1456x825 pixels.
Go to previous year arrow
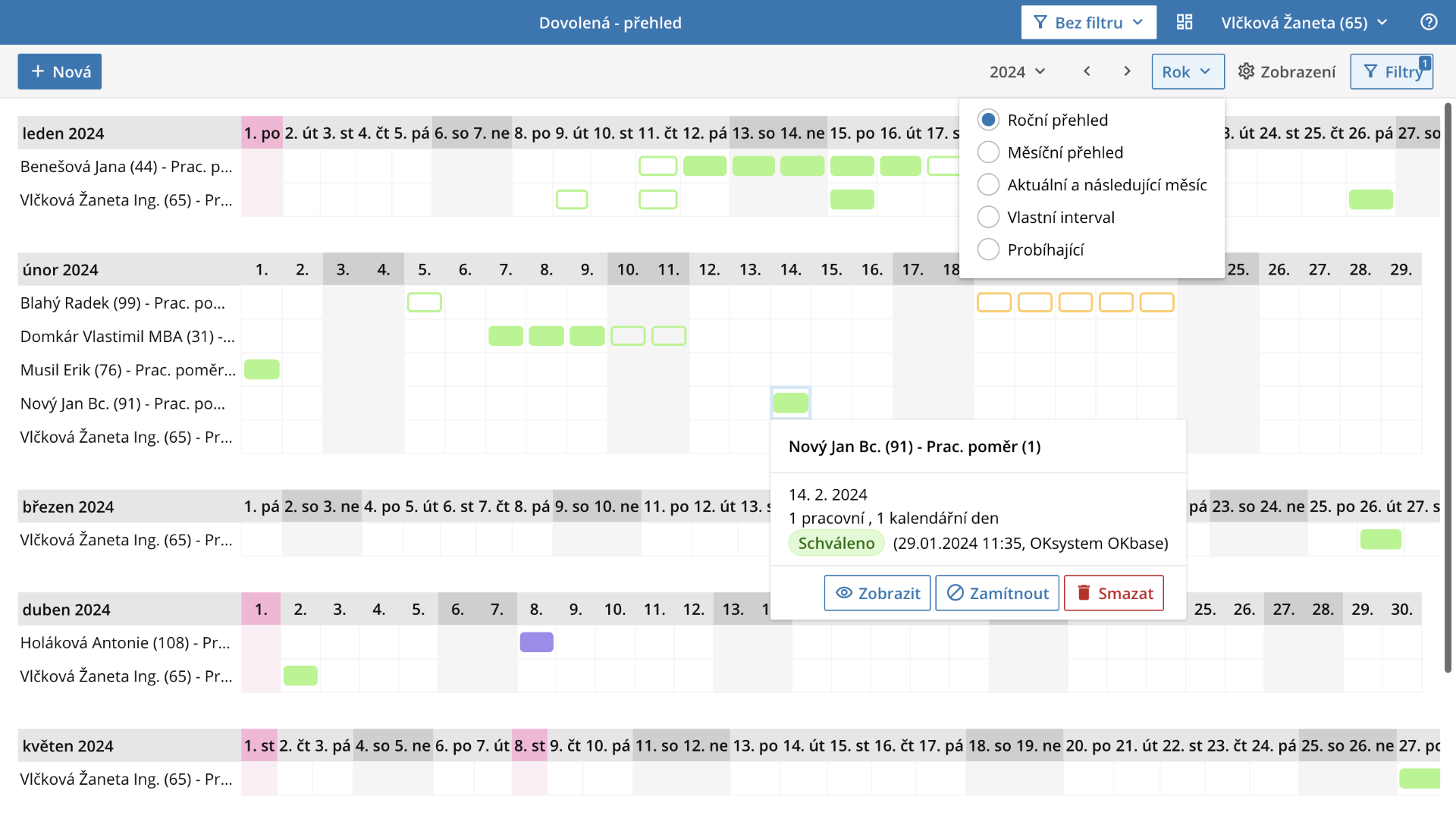1087,71
